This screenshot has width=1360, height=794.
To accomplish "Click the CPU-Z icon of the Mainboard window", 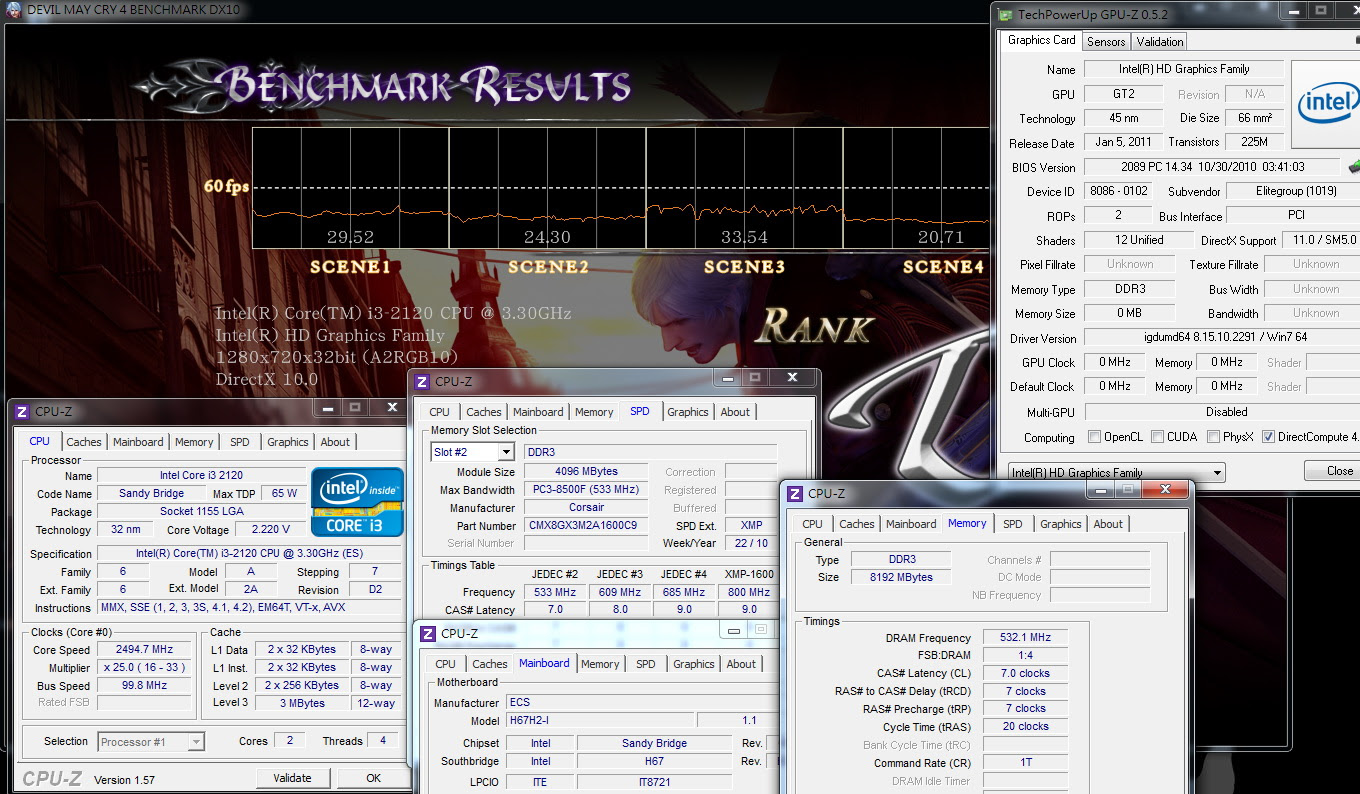I will [x=428, y=633].
